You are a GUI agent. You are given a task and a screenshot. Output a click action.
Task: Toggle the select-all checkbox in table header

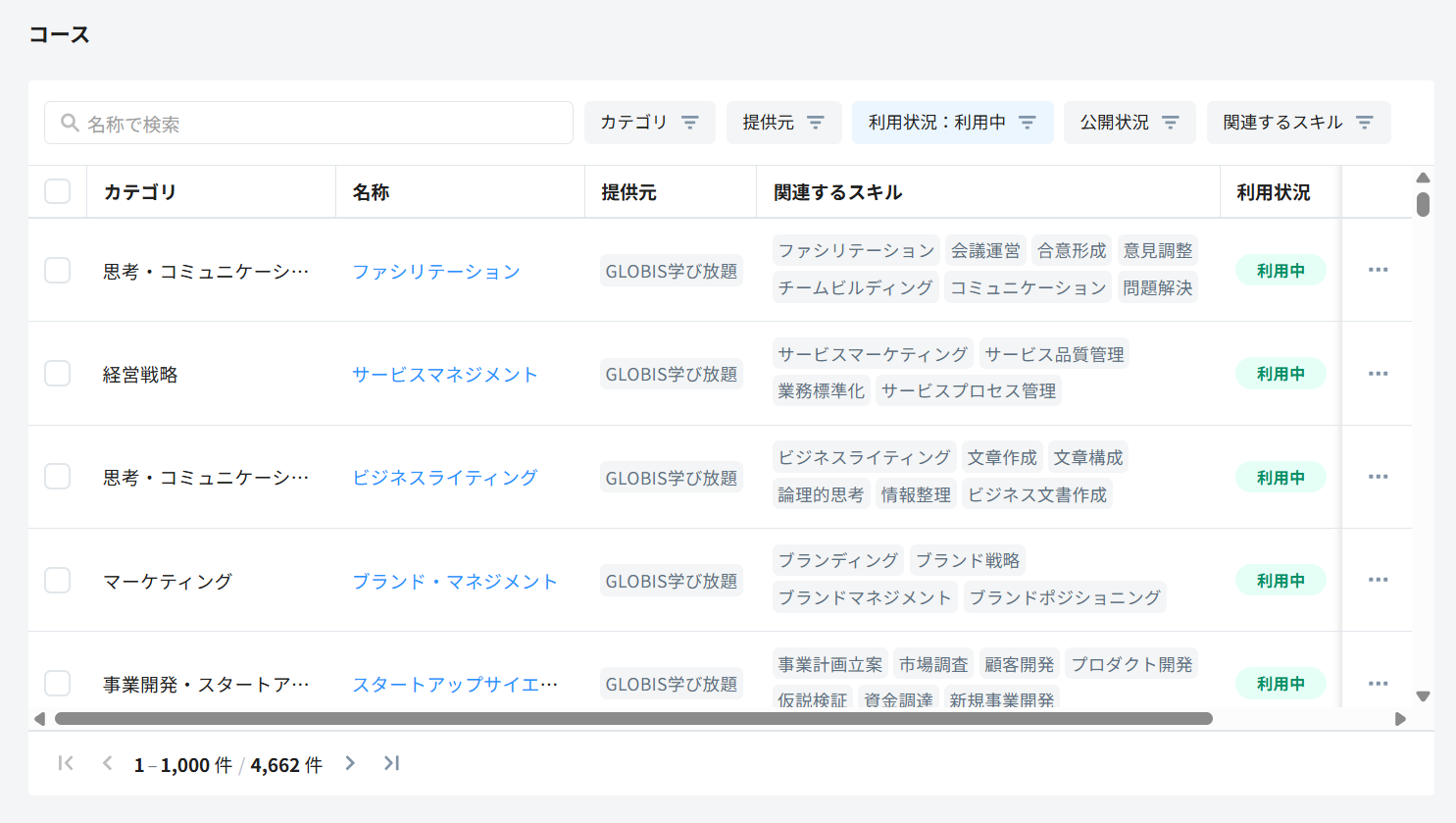(58, 191)
